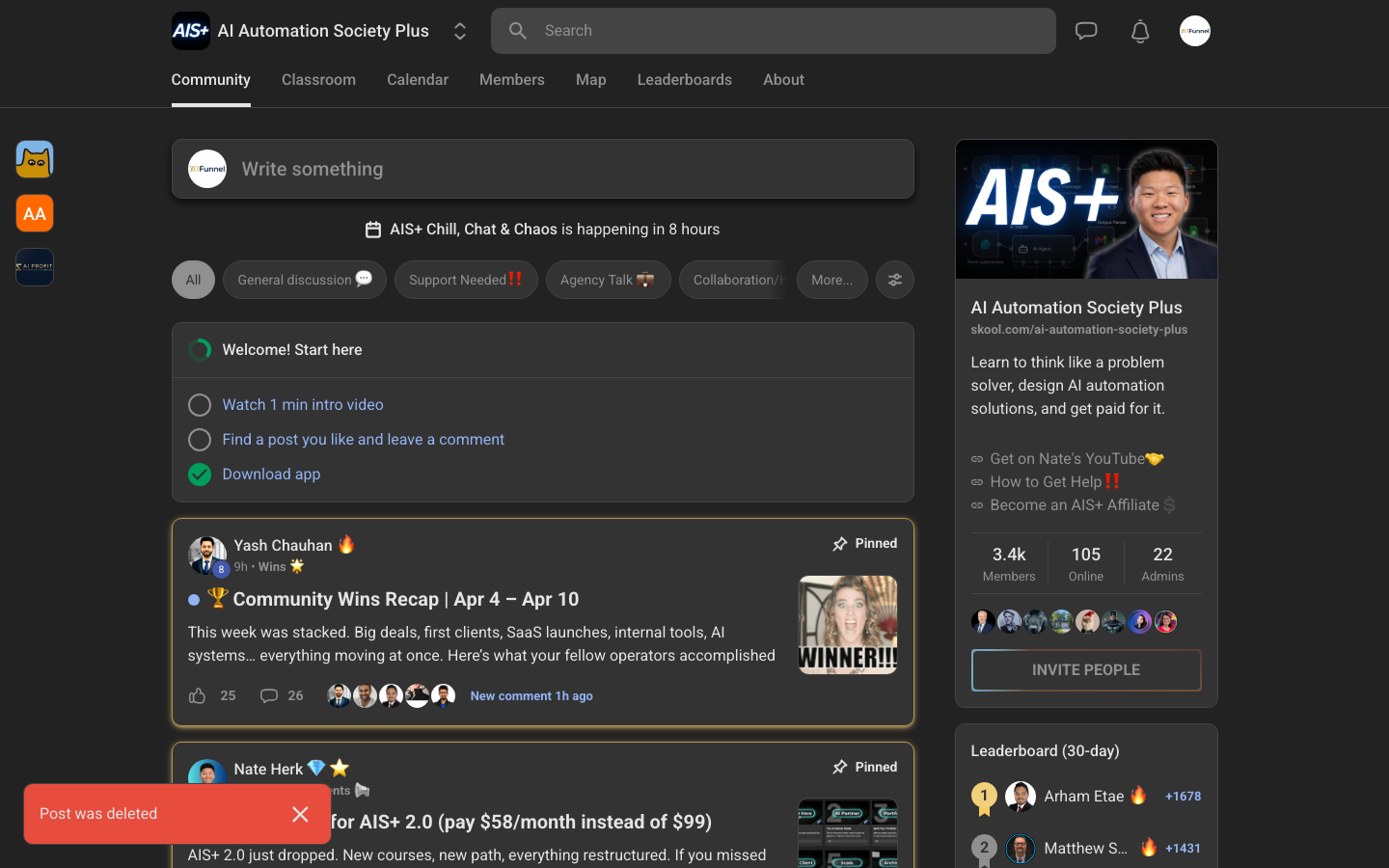This screenshot has width=1389, height=868.
Task: Switch to the AI Profit group icon
Action: point(35,267)
